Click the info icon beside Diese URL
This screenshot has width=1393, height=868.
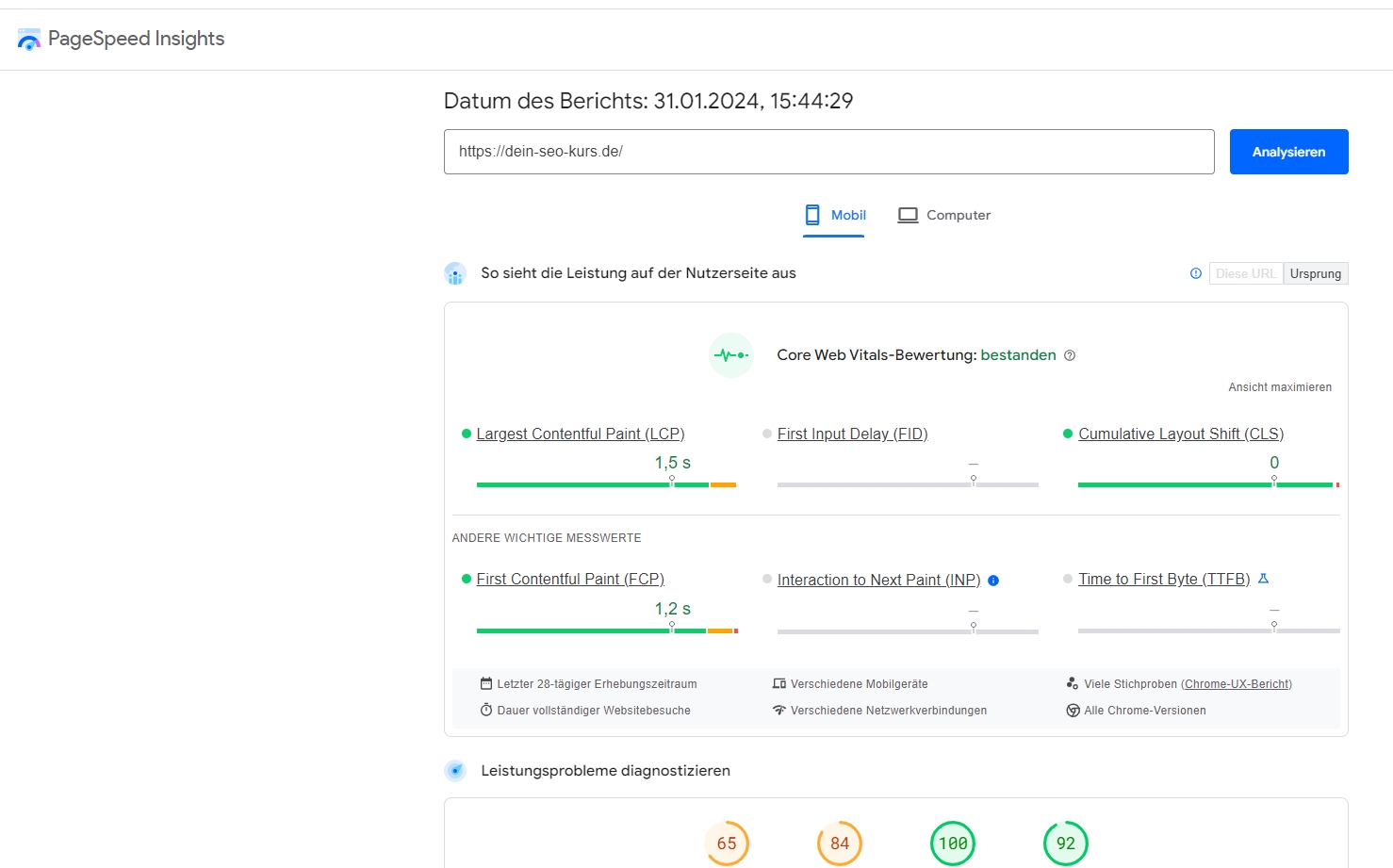coord(1196,273)
